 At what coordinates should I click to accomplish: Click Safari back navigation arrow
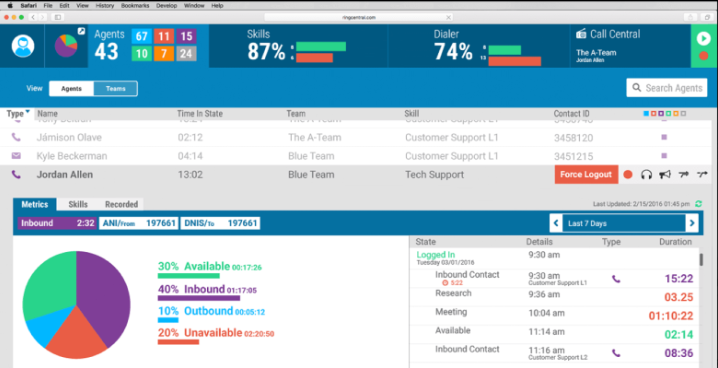33,17
